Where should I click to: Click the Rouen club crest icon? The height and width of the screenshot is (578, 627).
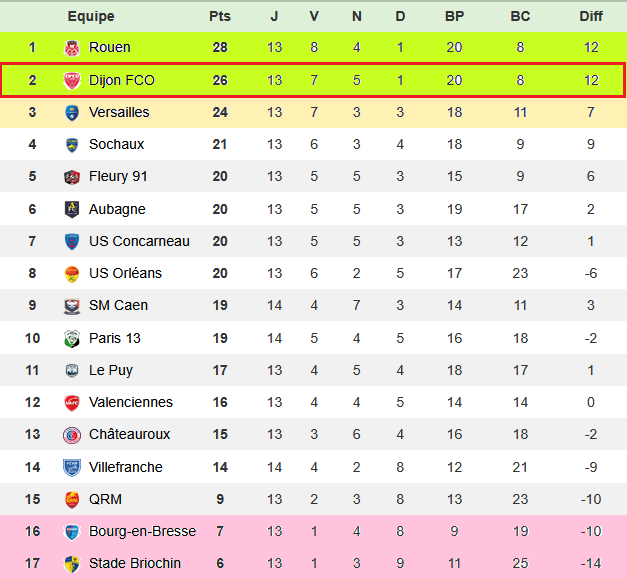[x=72, y=47]
